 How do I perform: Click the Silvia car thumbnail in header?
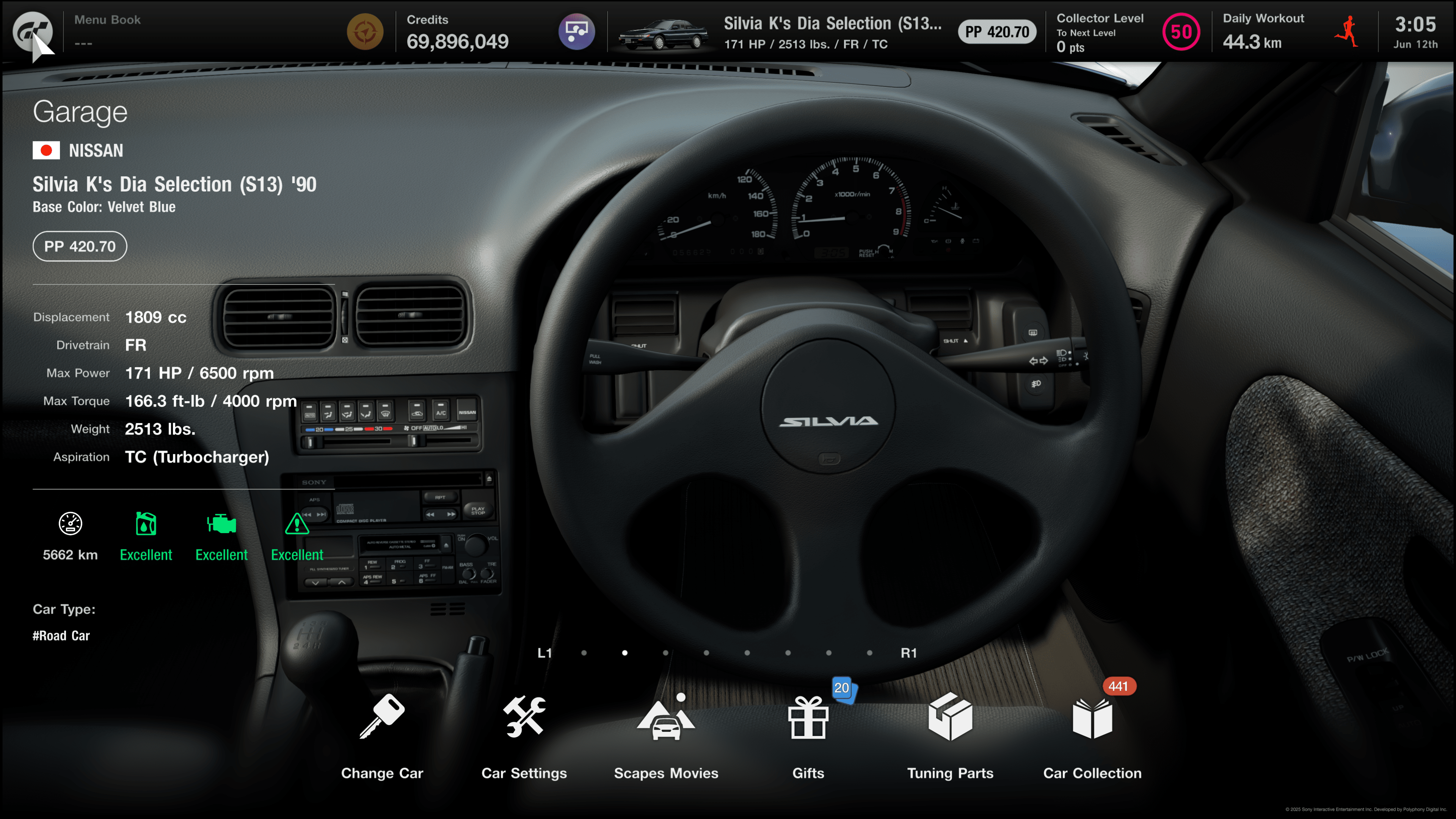click(662, 34)
